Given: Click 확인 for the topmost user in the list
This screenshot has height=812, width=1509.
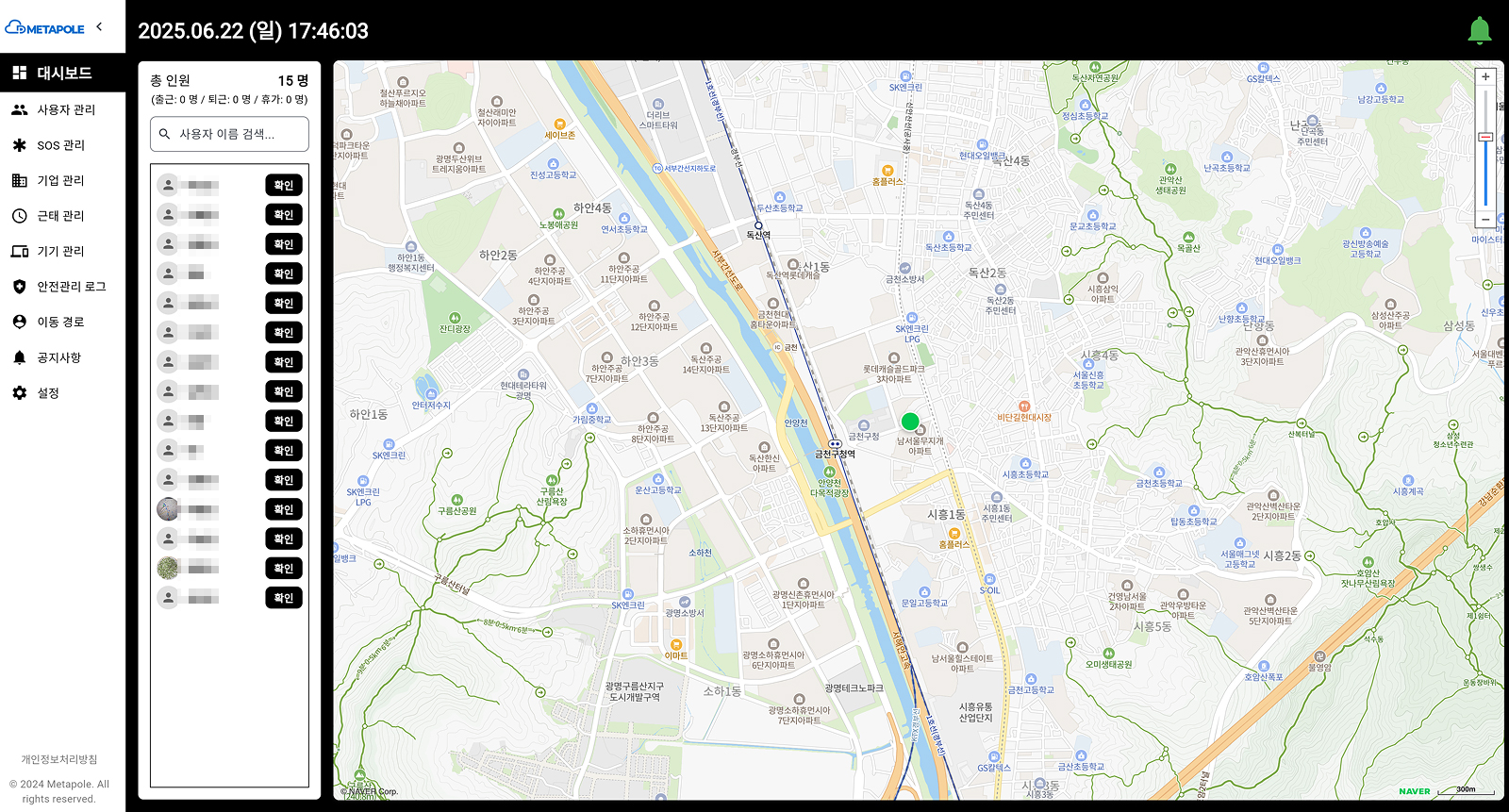Looking at the screenshot, I should tap(284, 186).
